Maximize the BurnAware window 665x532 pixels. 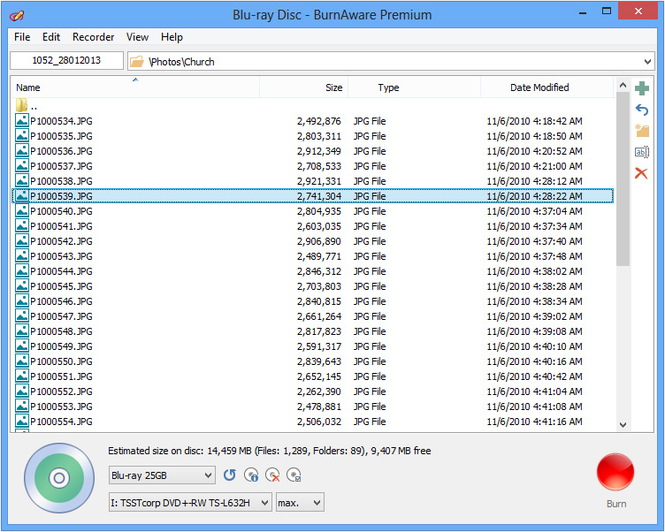(606, 11)
